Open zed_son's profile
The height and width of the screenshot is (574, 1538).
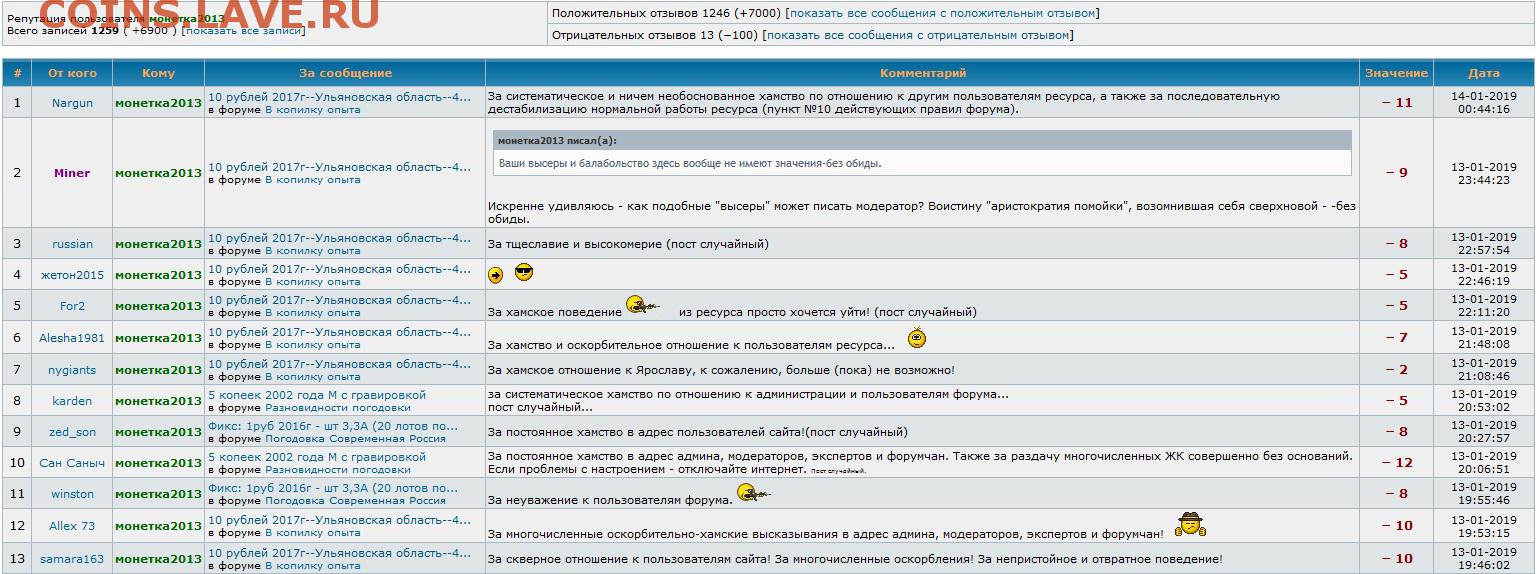tap(72, 432)
